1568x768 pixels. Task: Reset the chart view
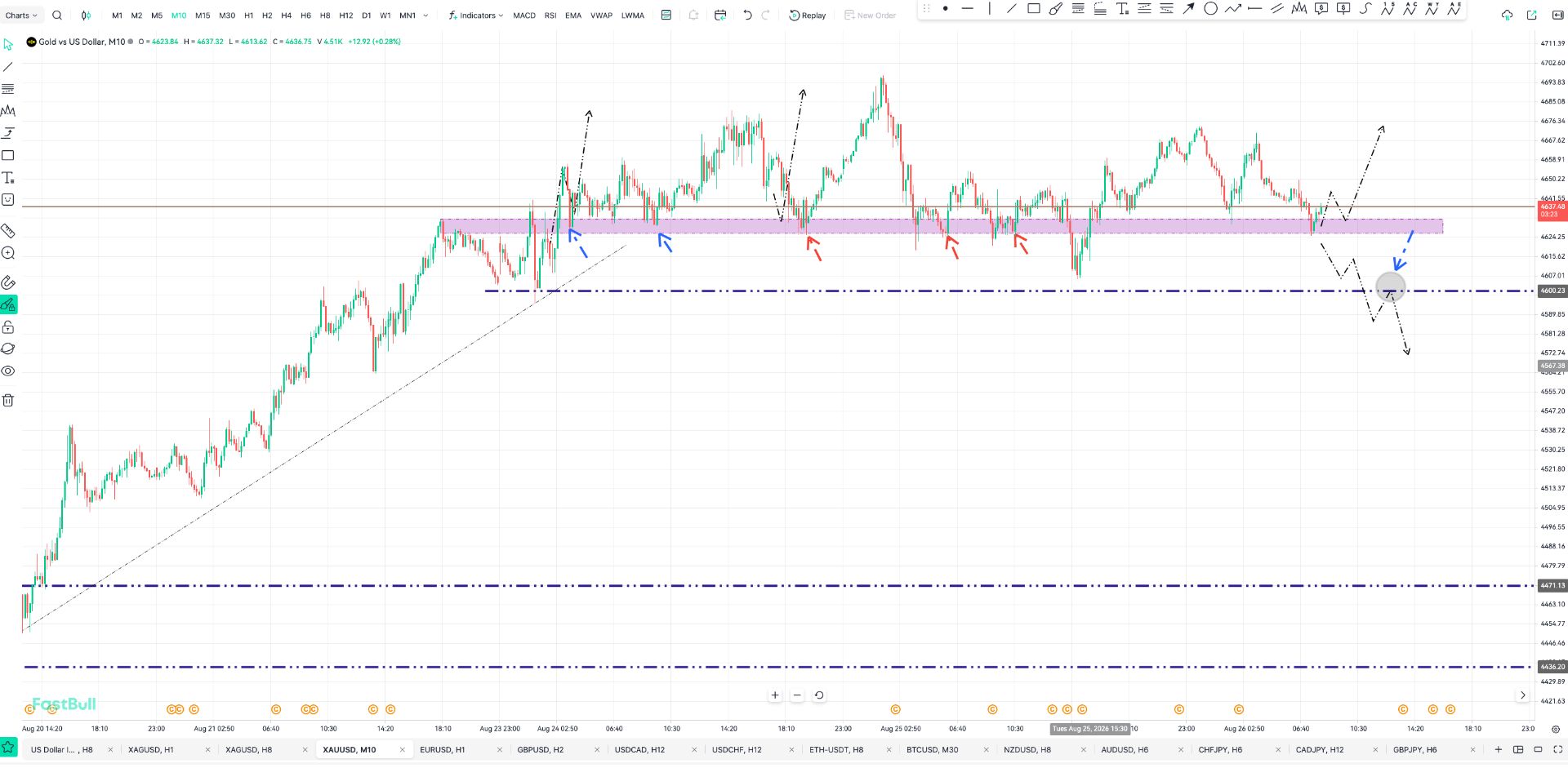(x=819, y=695)
